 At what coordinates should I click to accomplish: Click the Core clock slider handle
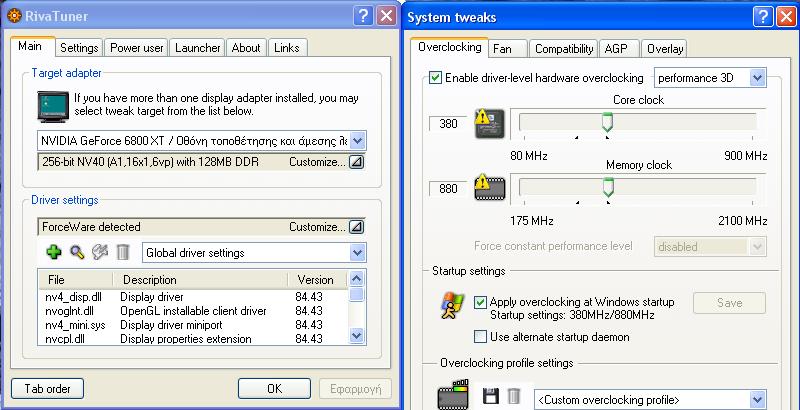[x=607, y=123]
